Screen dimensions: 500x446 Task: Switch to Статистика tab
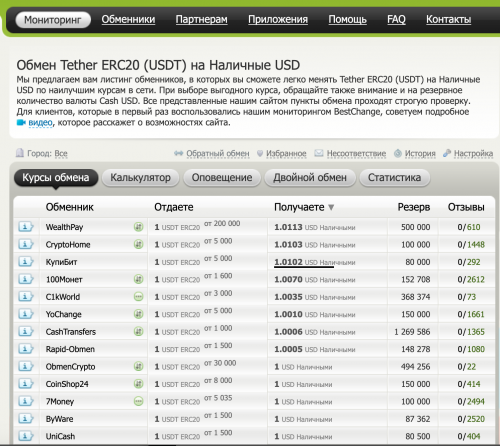point(394,177)
